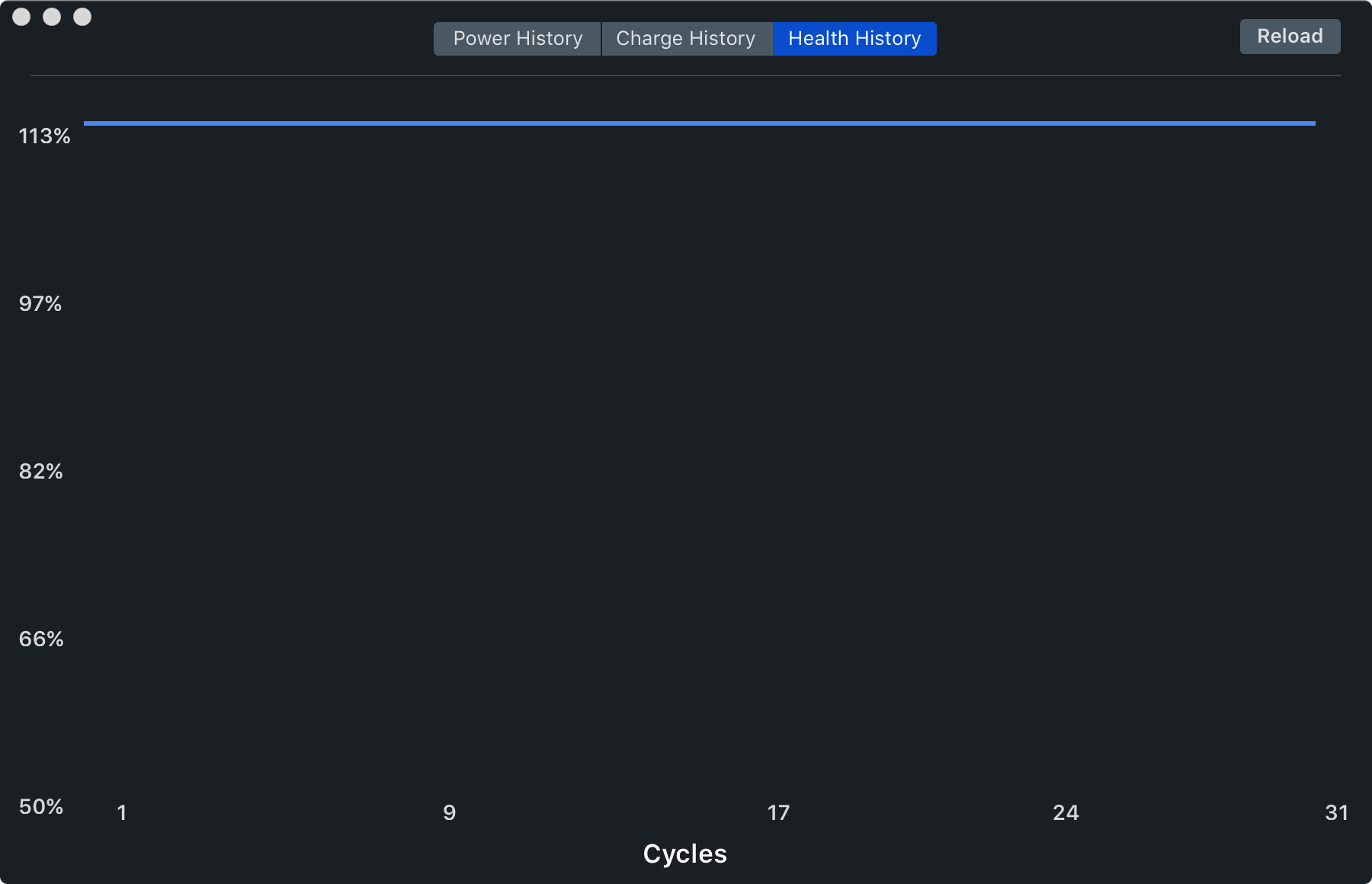The image size is (1372, 884).
Task: Click the red close window button
Action: [x=21, y=17]
